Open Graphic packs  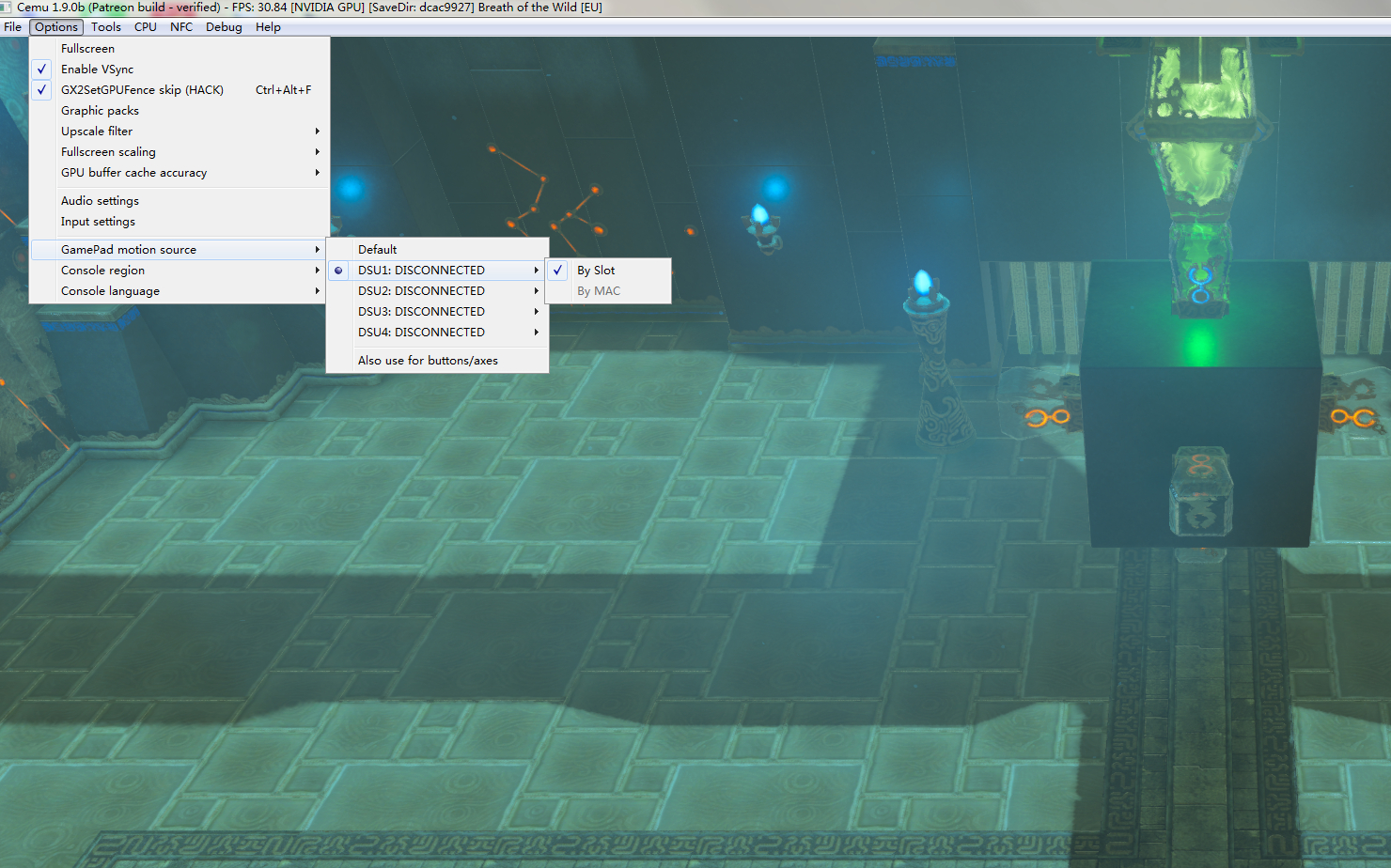pyautogui.click(x=180, y=111)
